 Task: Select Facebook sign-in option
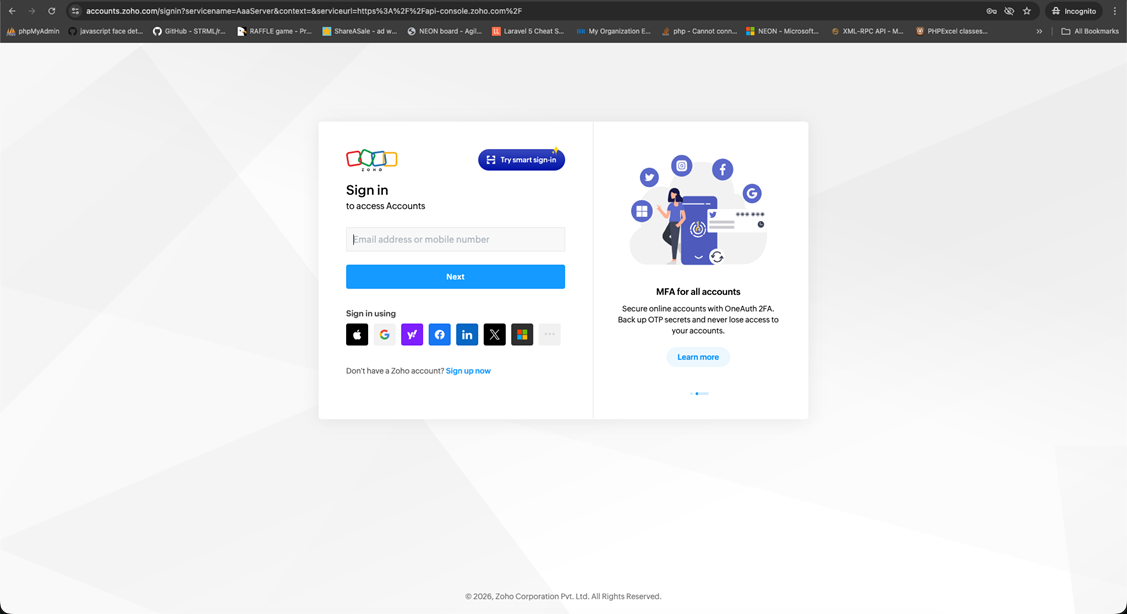(x=439, y=335)
